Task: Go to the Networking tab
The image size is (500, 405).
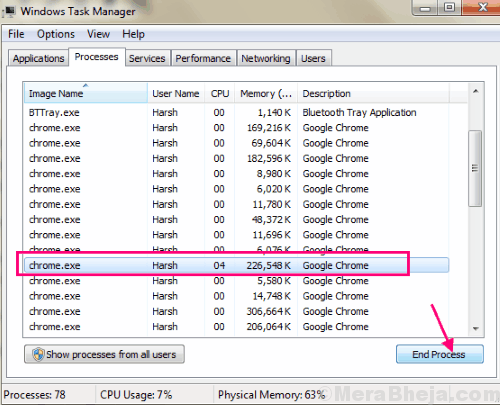Action: pos(266,58)
